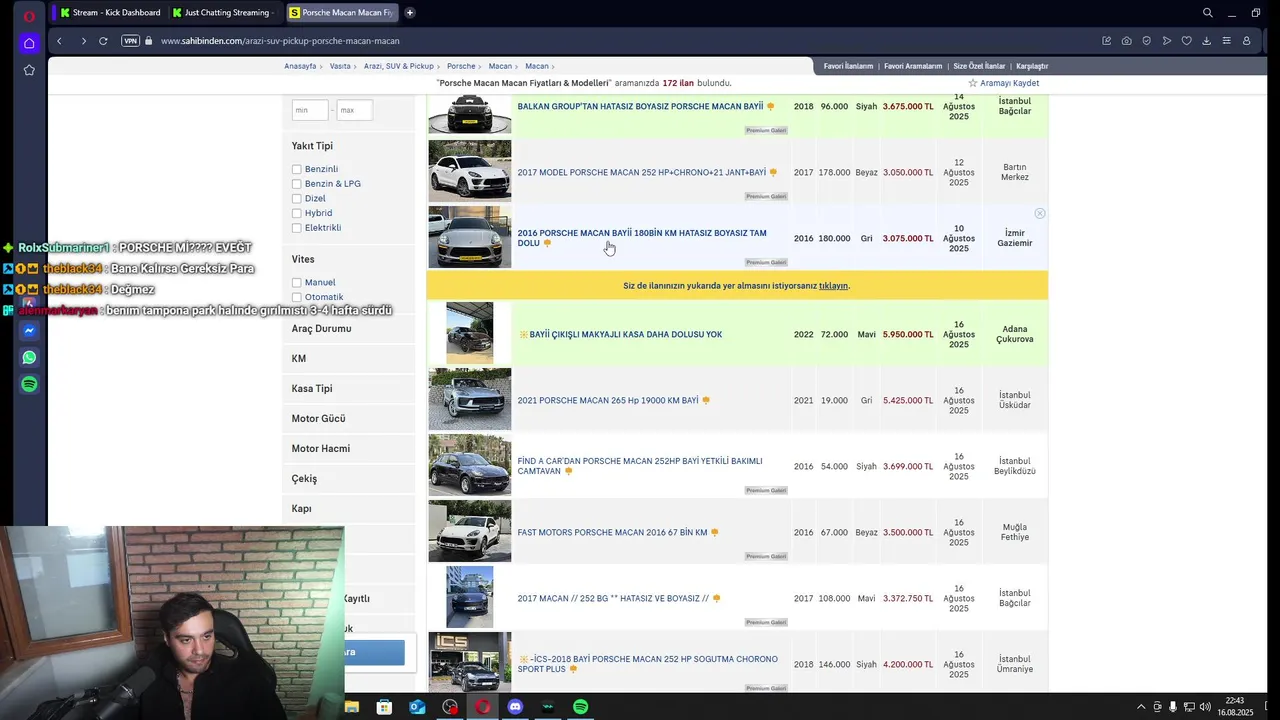
Task: Open the Karşılaştır menu item
Action: (x=1032, y=66)
